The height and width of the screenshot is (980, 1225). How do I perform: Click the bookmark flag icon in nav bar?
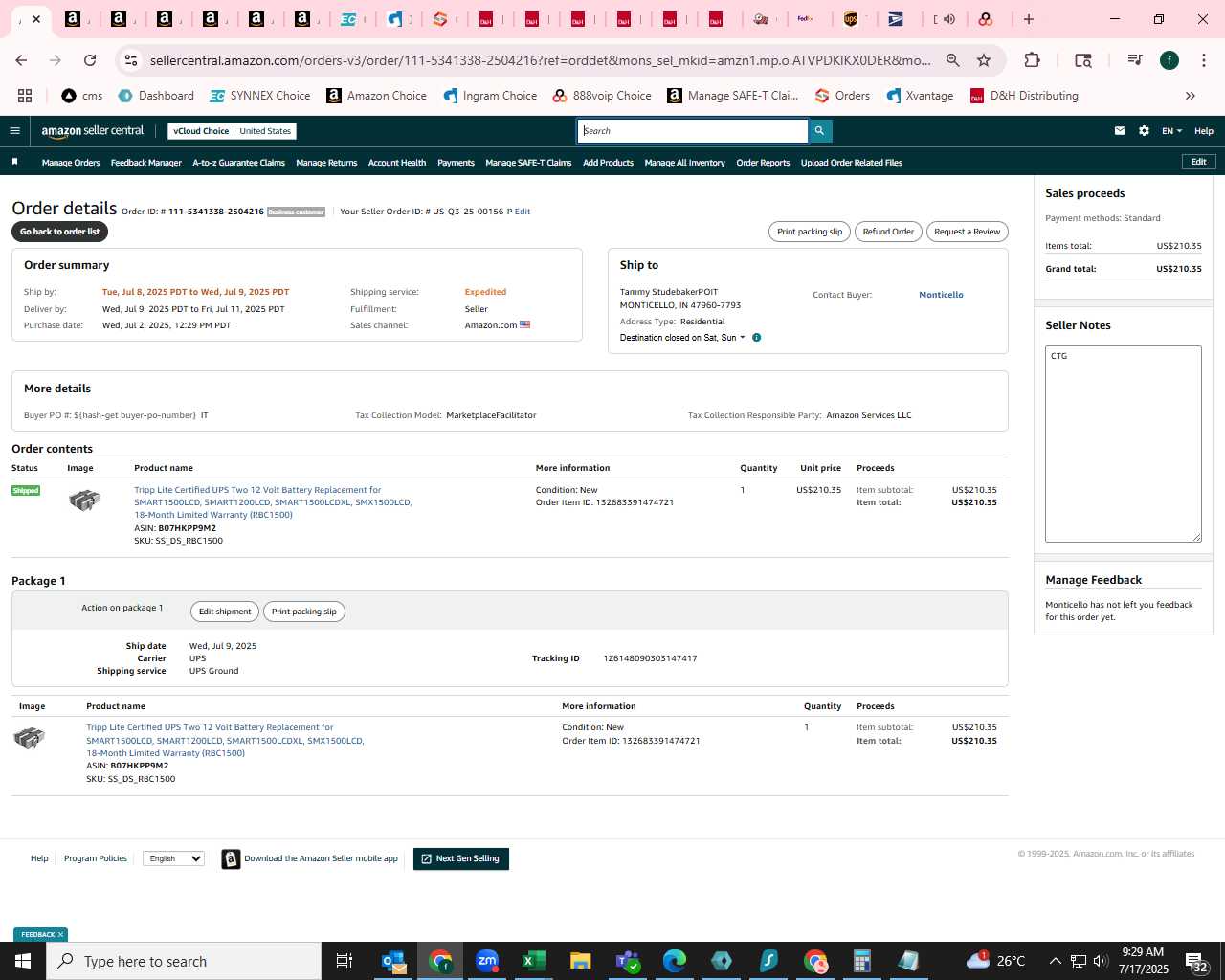(x=14, y=162)
